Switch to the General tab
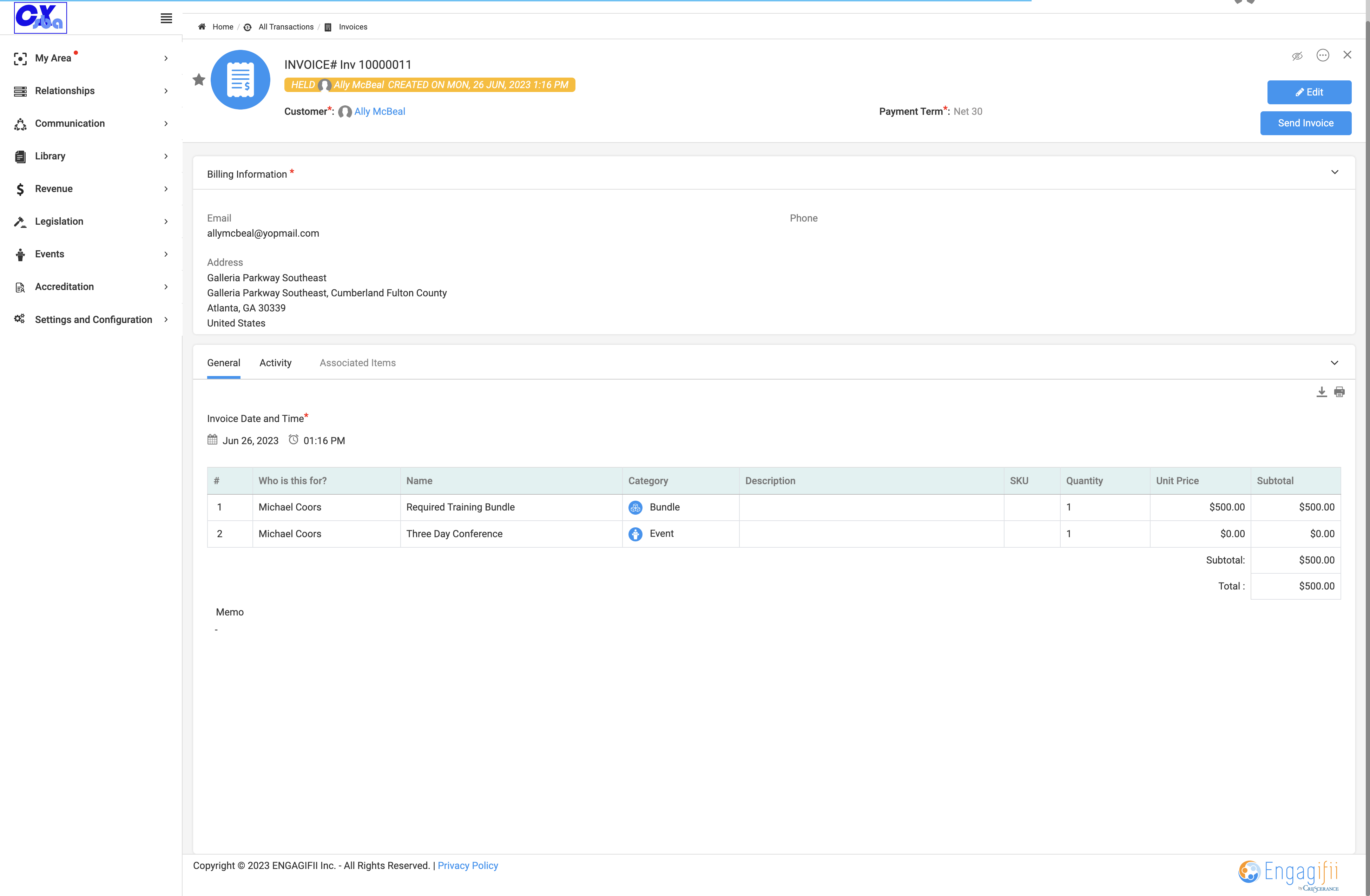 click(x=224, y=363)
